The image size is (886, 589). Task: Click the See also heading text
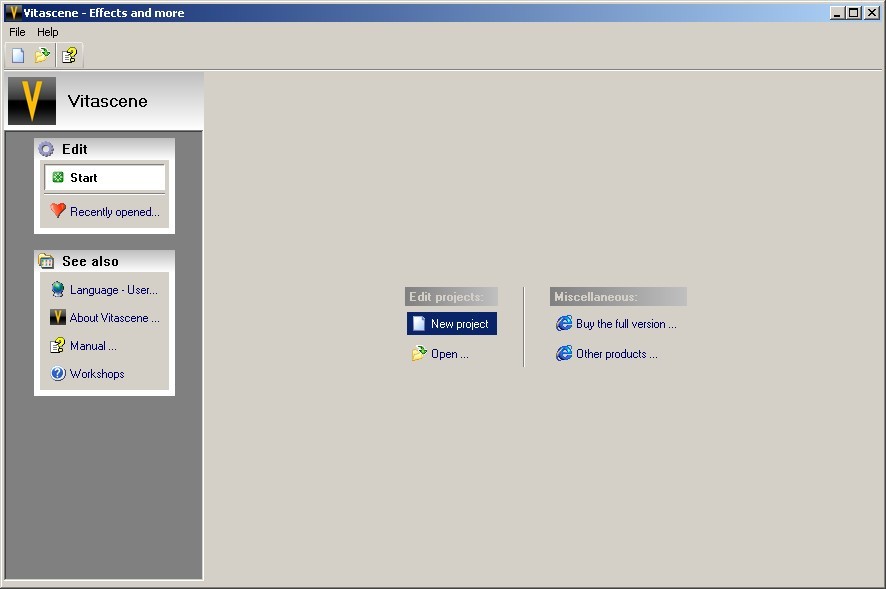(x=90, y=261)
